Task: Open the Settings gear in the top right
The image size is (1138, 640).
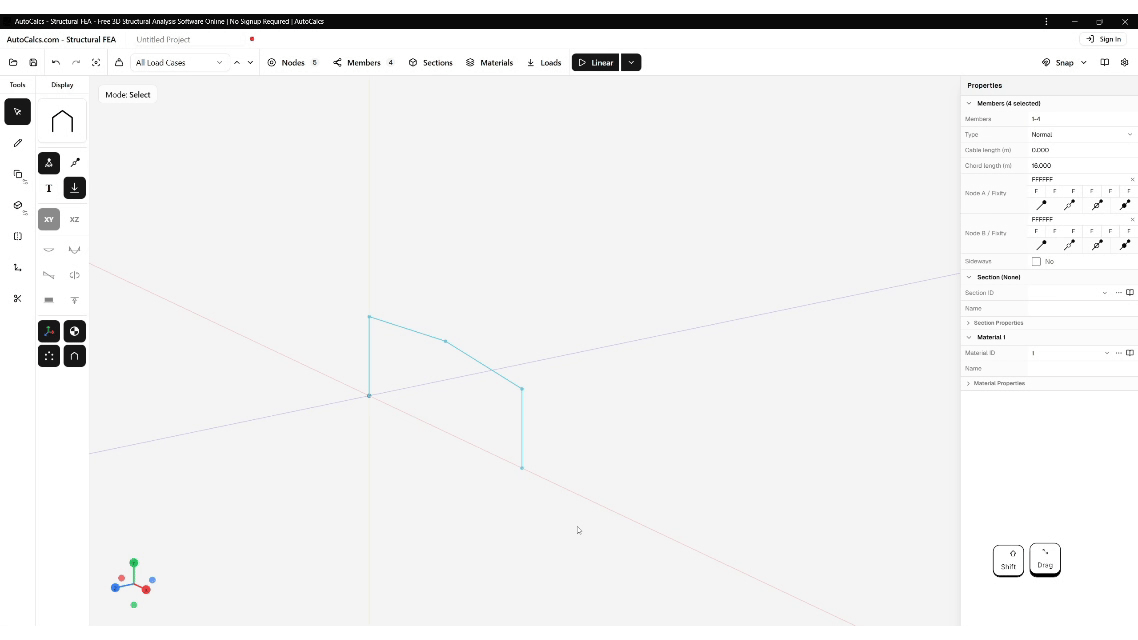Action: click(x=1124, y=62)
